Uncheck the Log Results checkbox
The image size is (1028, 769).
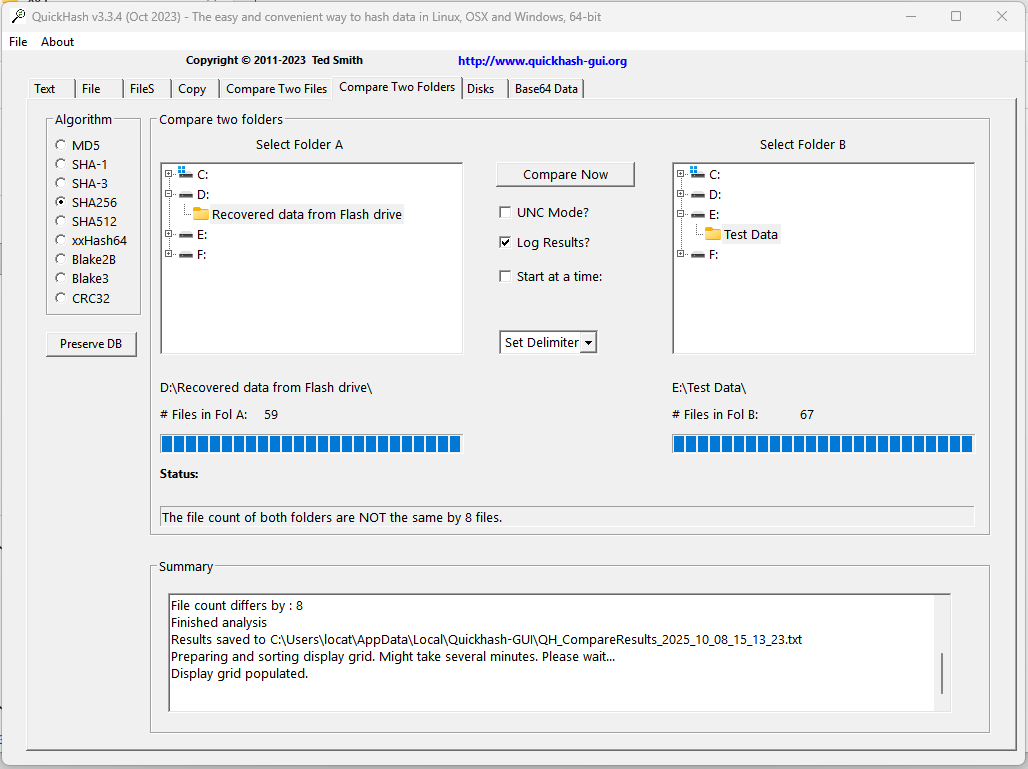(x=505, y=242)
